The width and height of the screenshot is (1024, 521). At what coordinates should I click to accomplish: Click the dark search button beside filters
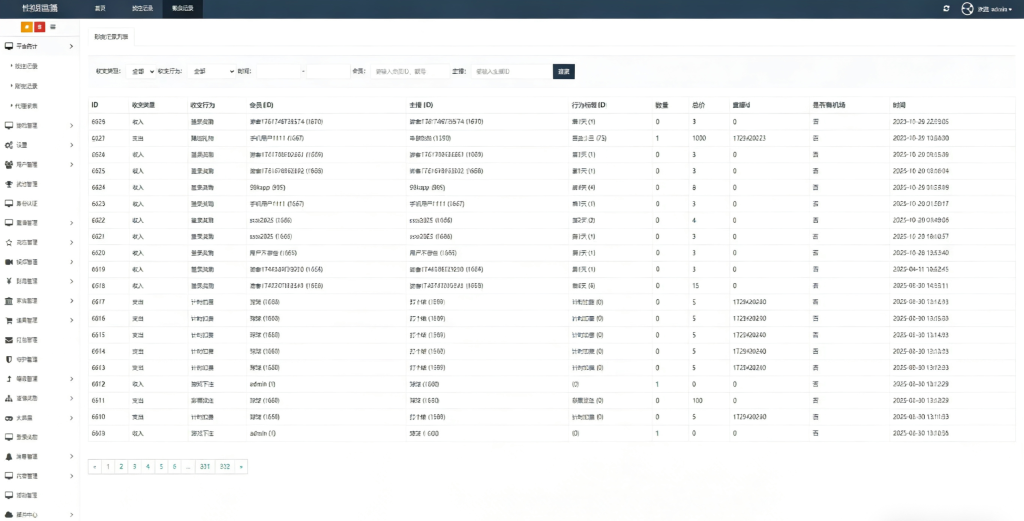pos(564,71)
